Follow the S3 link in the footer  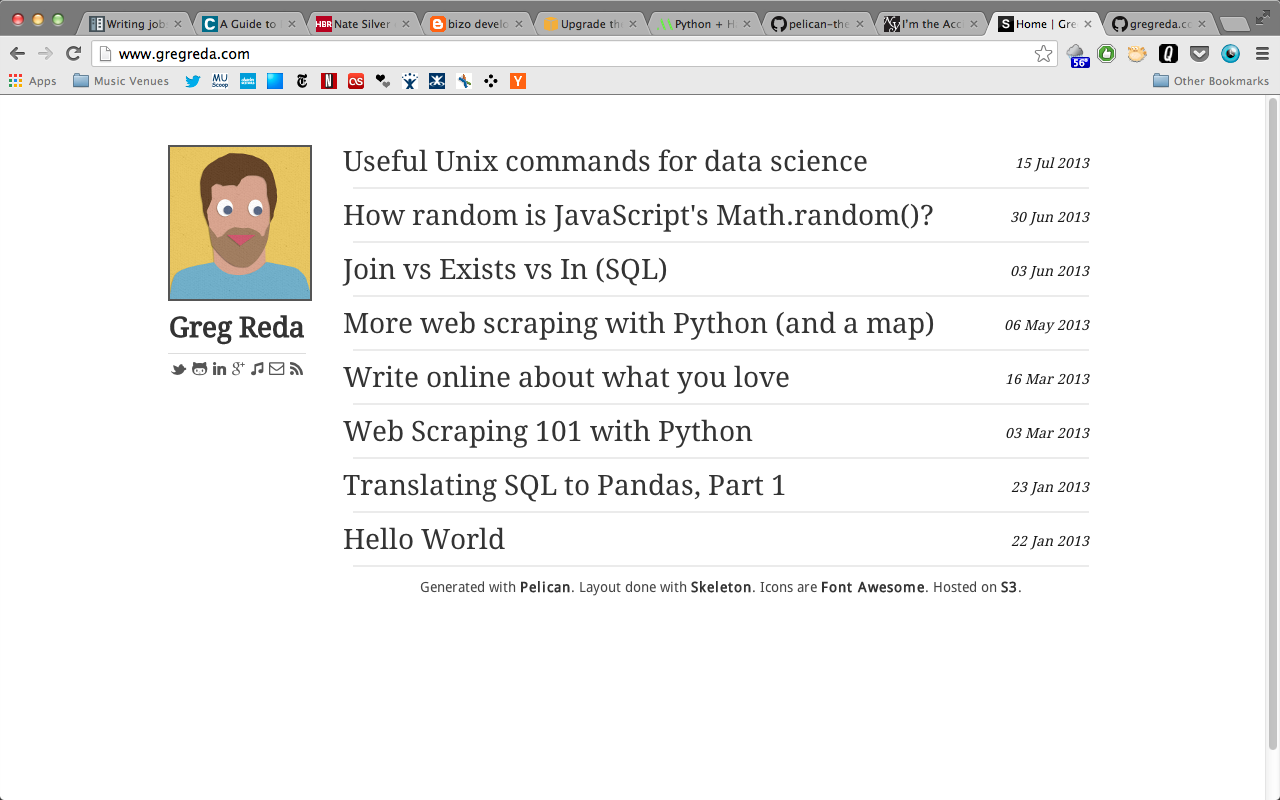(1009, 588)
